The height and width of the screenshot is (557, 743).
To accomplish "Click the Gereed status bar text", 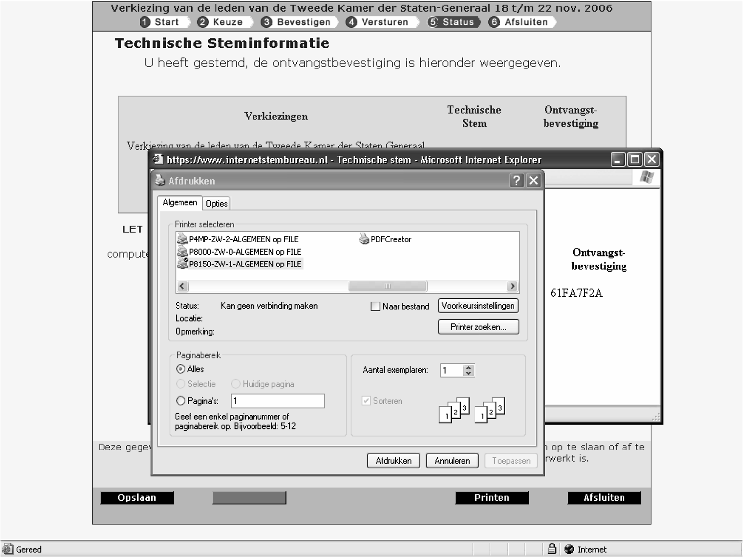I will pyautogui.click(x=29, y=549).
